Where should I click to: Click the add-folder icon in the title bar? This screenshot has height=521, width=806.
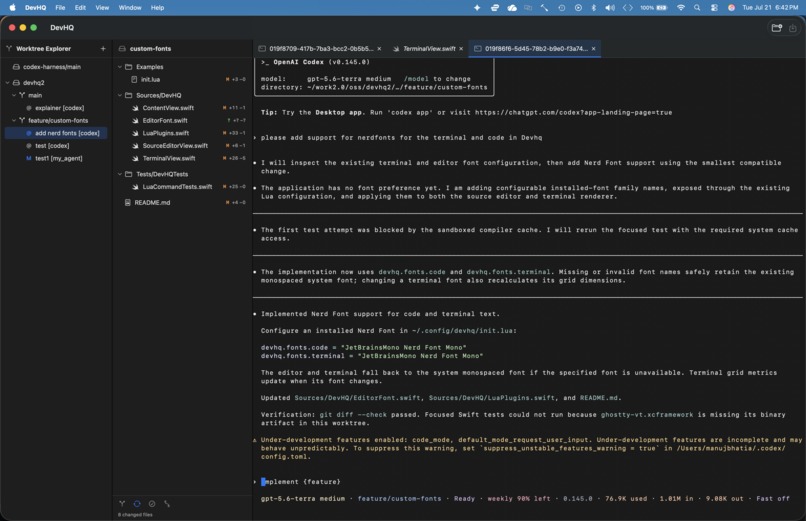pos(777,28)
